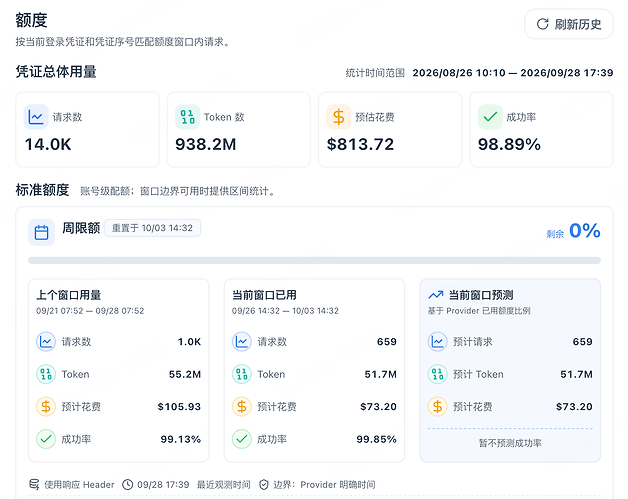This screenshot has height=499, width=628.
Task: Click the 请求数 chart icon in overview
Action: tap(36, 117)
